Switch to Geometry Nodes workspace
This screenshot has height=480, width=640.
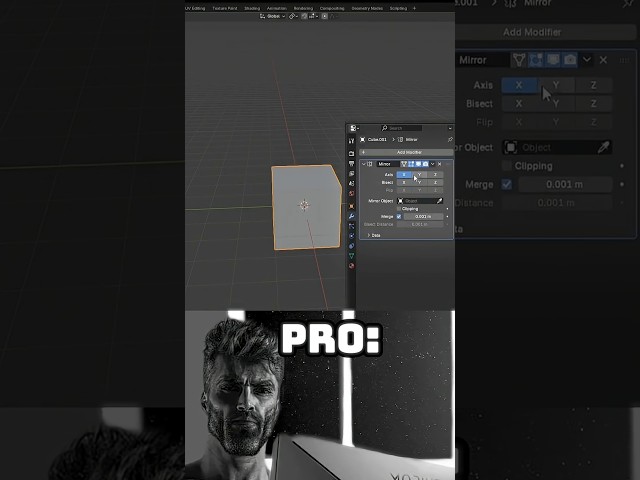[x=367, y=8]
